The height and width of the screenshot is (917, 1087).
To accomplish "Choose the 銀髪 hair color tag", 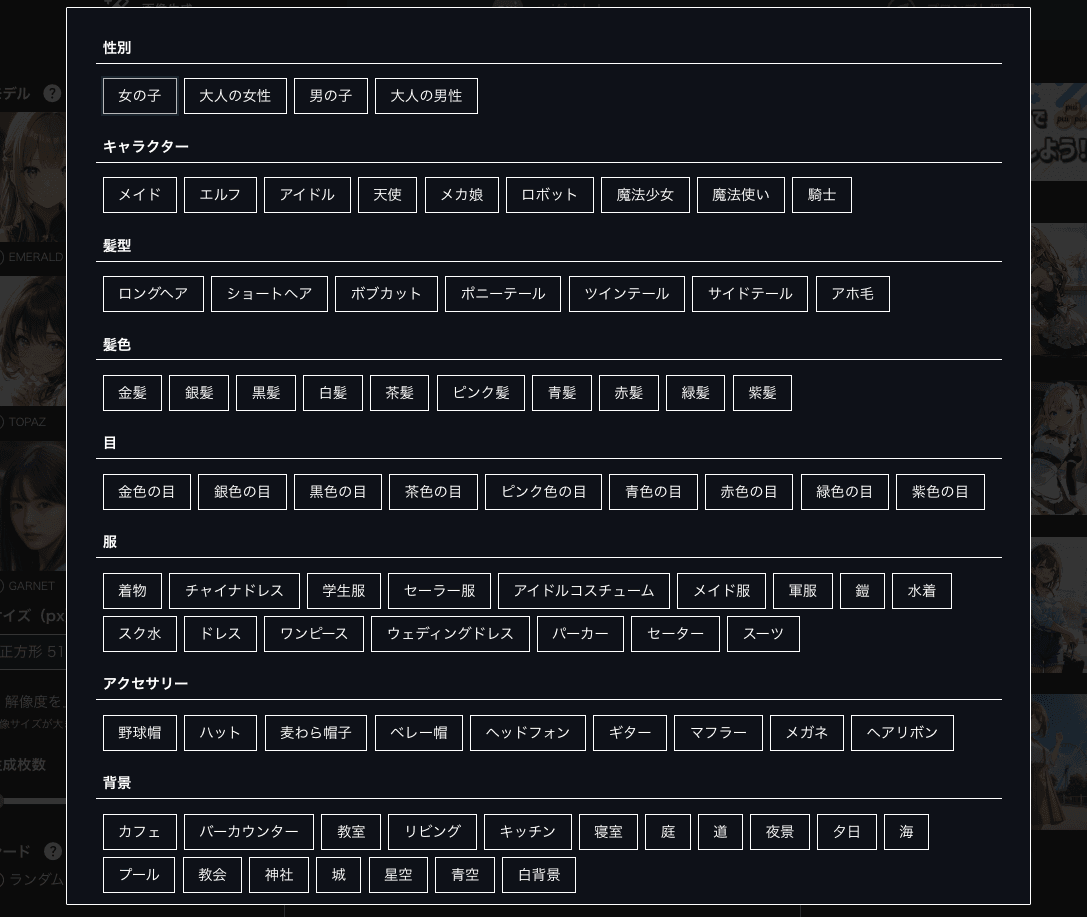I will coord(199,393).
